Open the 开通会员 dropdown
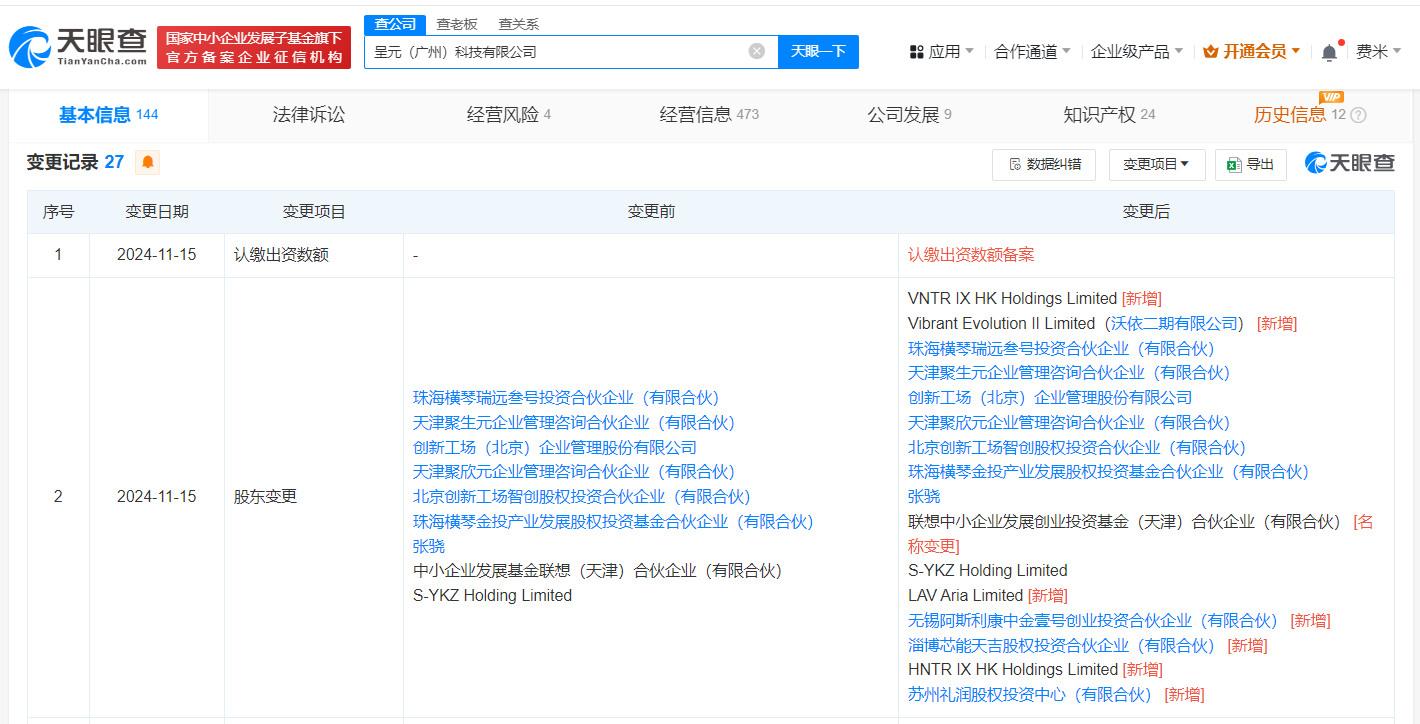1420x724 pixels. pyautogui.click(x=1251, y=52)
